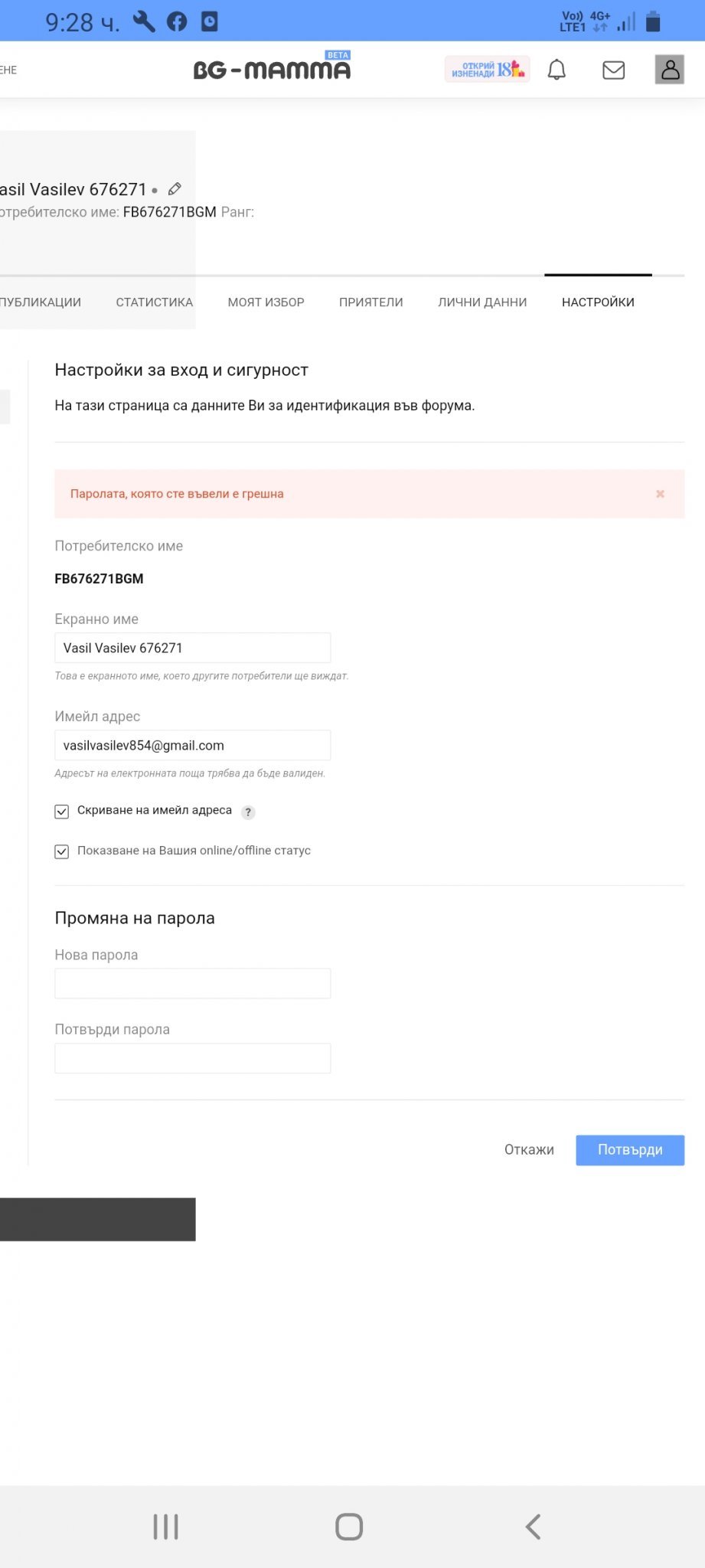
Task: Dismiss the wrong password error message
Action: coord(660,494)
